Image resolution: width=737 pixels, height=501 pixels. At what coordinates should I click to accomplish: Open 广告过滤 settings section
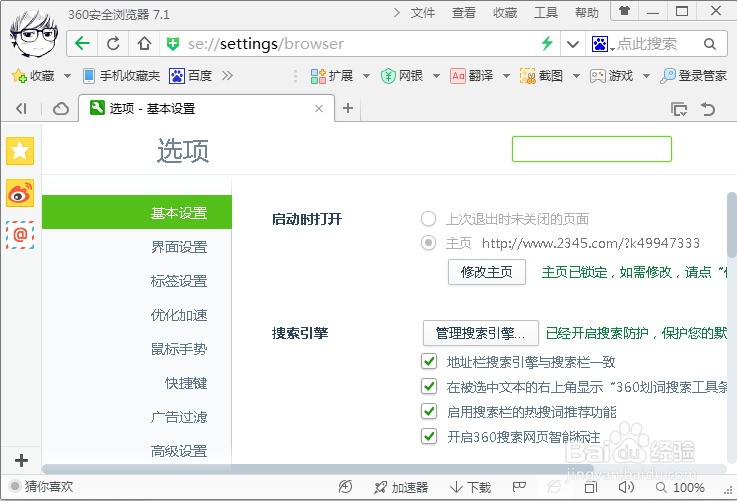tap(179, 417)
